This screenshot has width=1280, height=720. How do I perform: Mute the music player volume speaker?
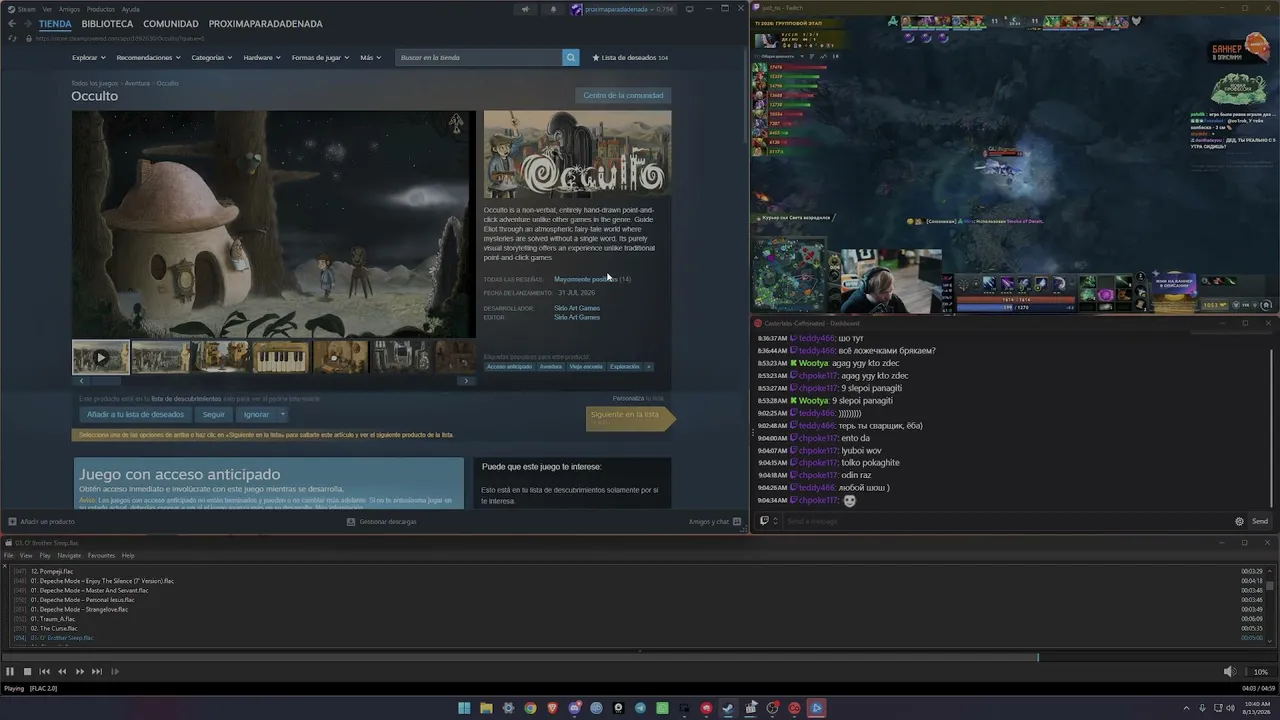(1229, 672)
